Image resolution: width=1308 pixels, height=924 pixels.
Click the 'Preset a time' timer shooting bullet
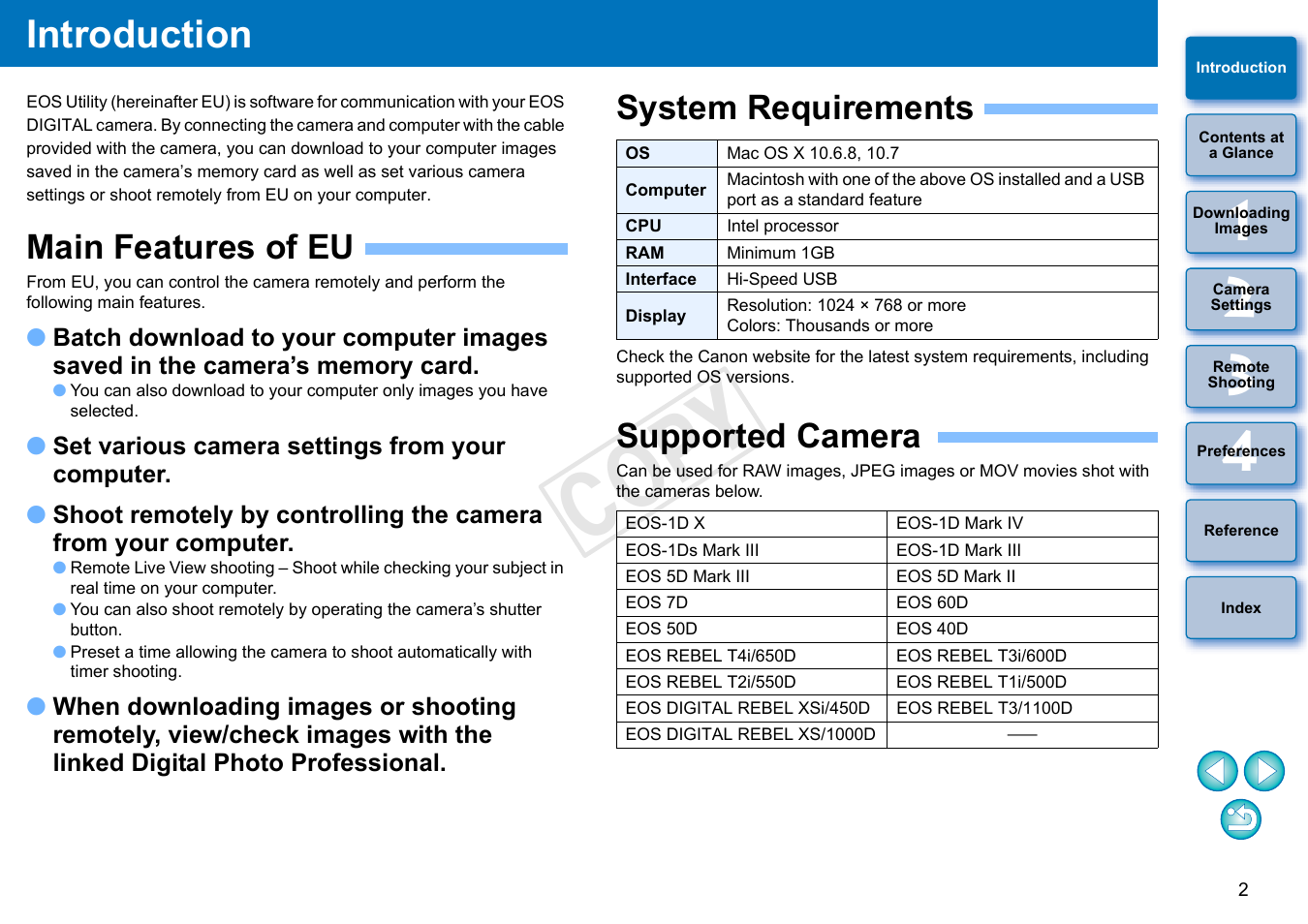click(300, 662)
